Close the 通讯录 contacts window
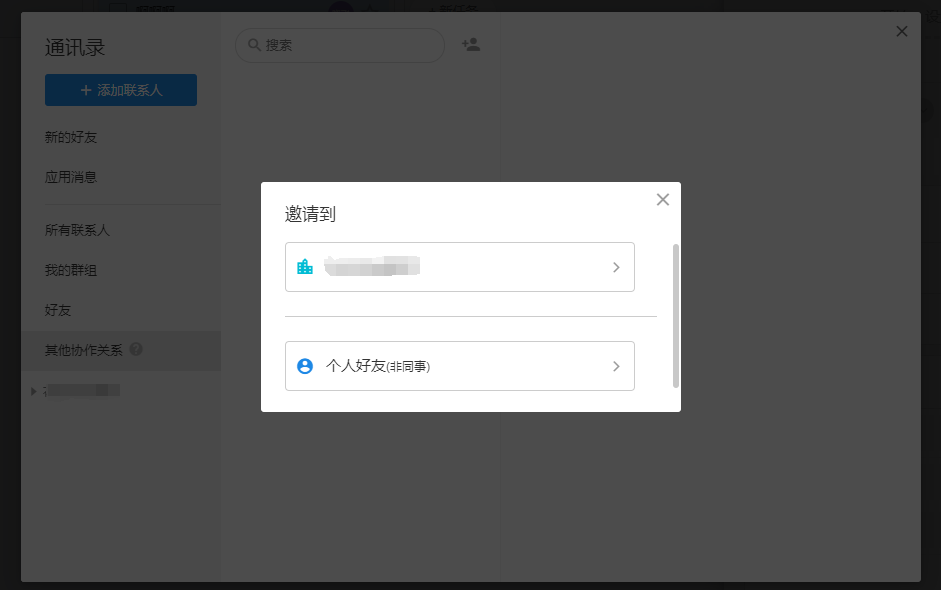The width and height of the screenshot is (941, 590). 901,31
